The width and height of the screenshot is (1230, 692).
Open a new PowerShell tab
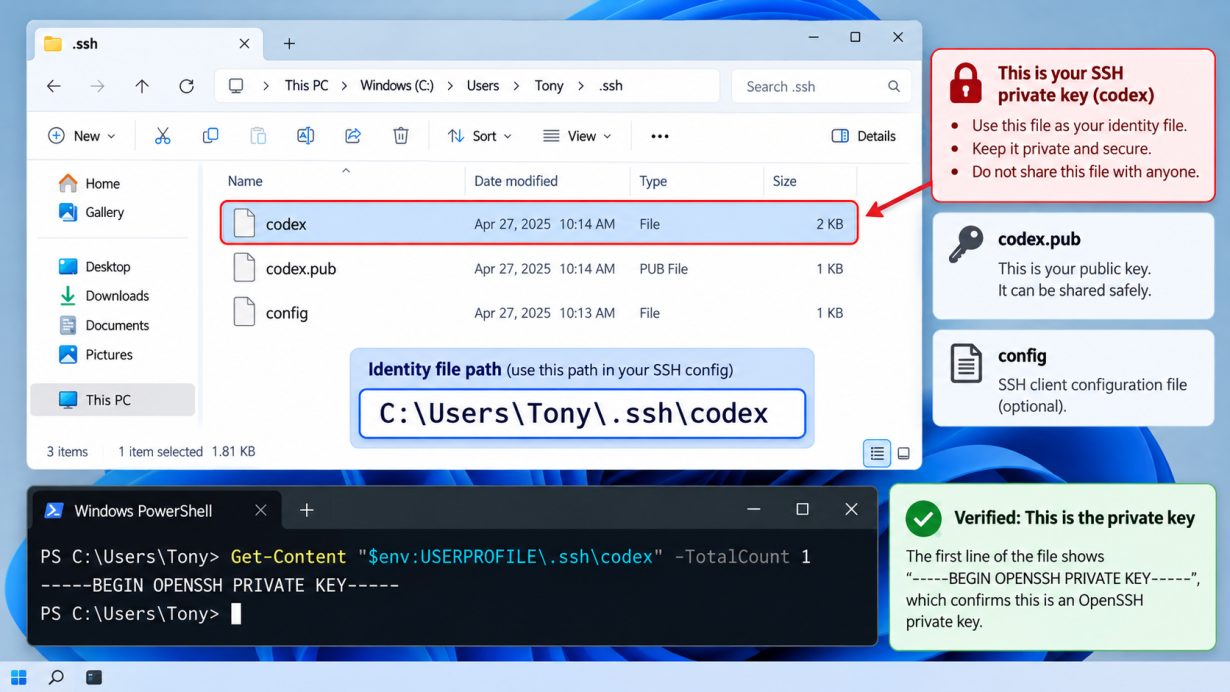coord(307,510)
